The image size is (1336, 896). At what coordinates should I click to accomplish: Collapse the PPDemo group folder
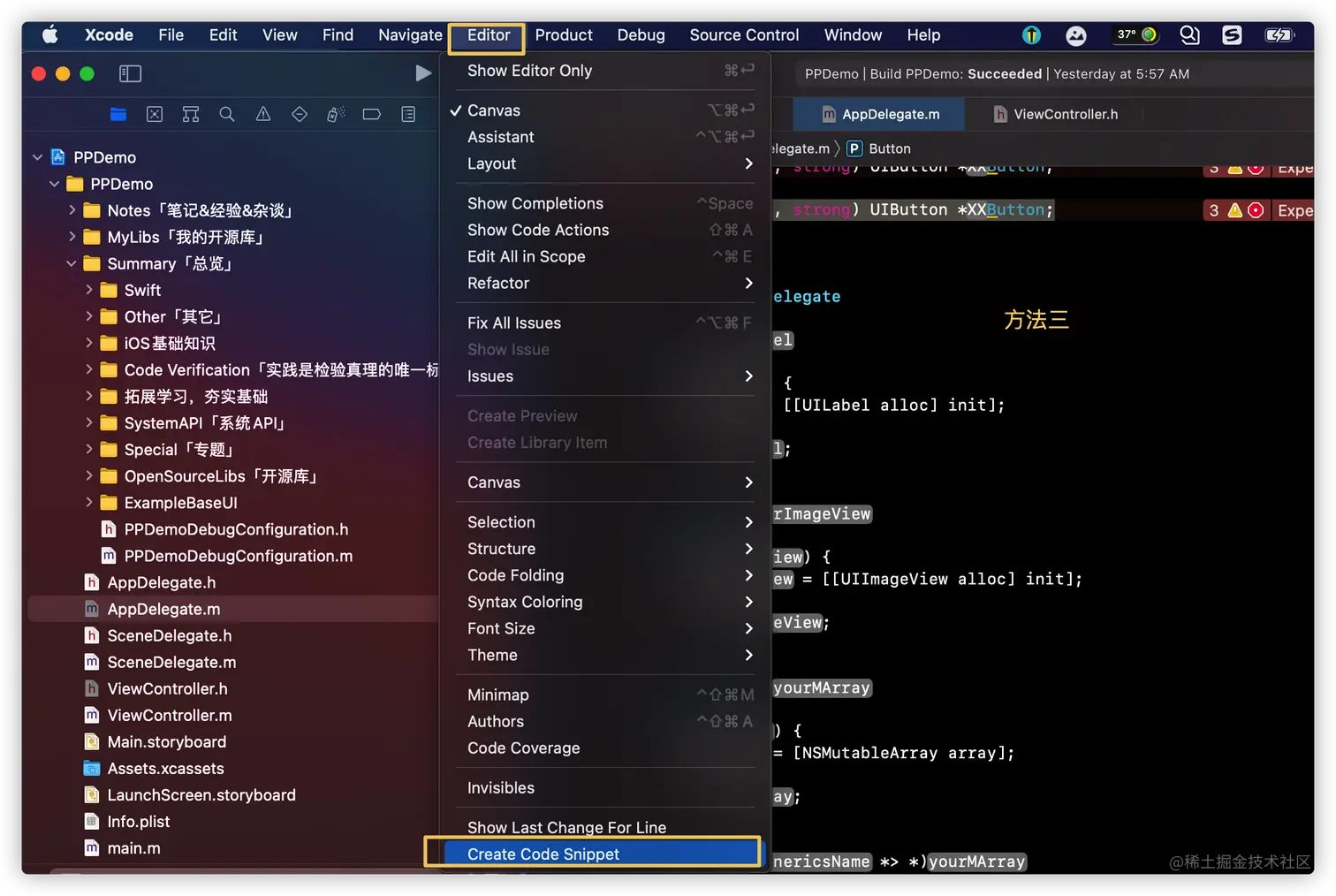coord(55,184)
